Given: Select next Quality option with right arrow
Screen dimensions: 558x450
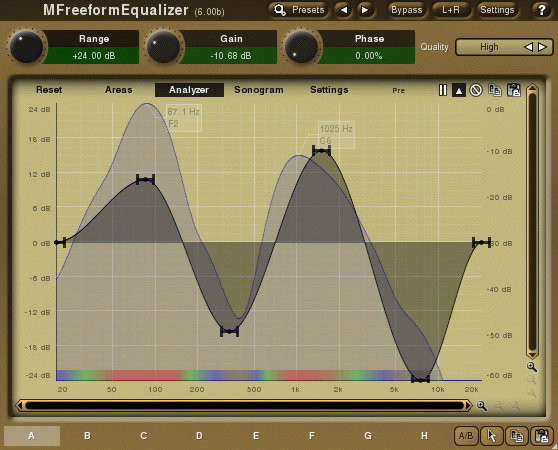Looking at the screenshot, I should (x=542, y=47).
